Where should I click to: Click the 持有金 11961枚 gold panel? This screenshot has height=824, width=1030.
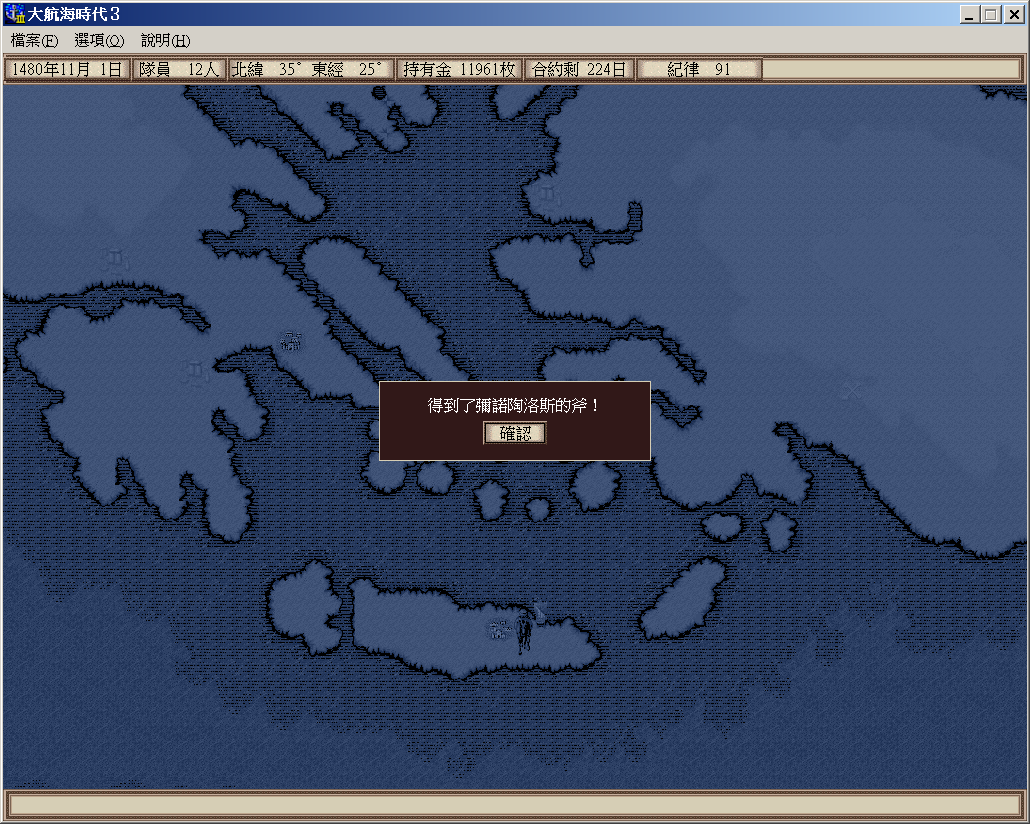(x=459, y=69)
